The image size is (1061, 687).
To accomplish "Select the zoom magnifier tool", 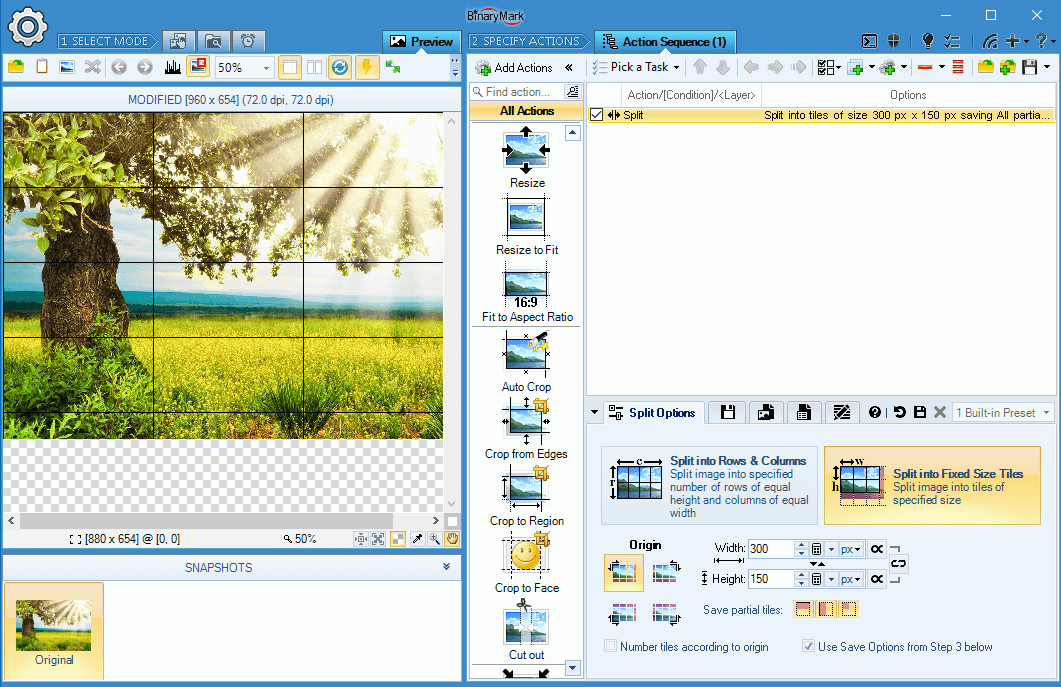I will [x=433, y=538].
